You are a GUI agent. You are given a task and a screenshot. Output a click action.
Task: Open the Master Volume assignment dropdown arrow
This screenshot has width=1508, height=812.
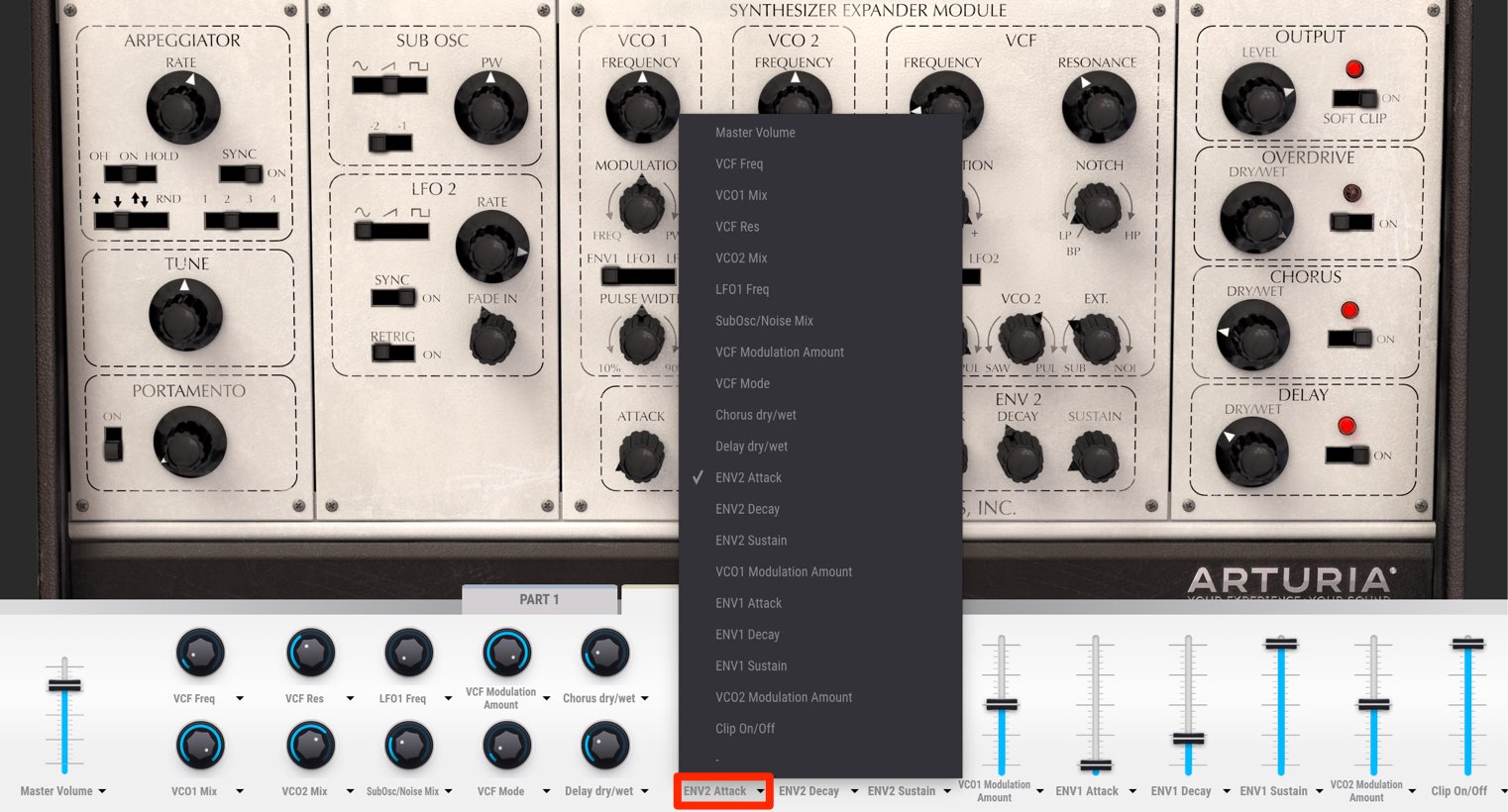point(102,791)
